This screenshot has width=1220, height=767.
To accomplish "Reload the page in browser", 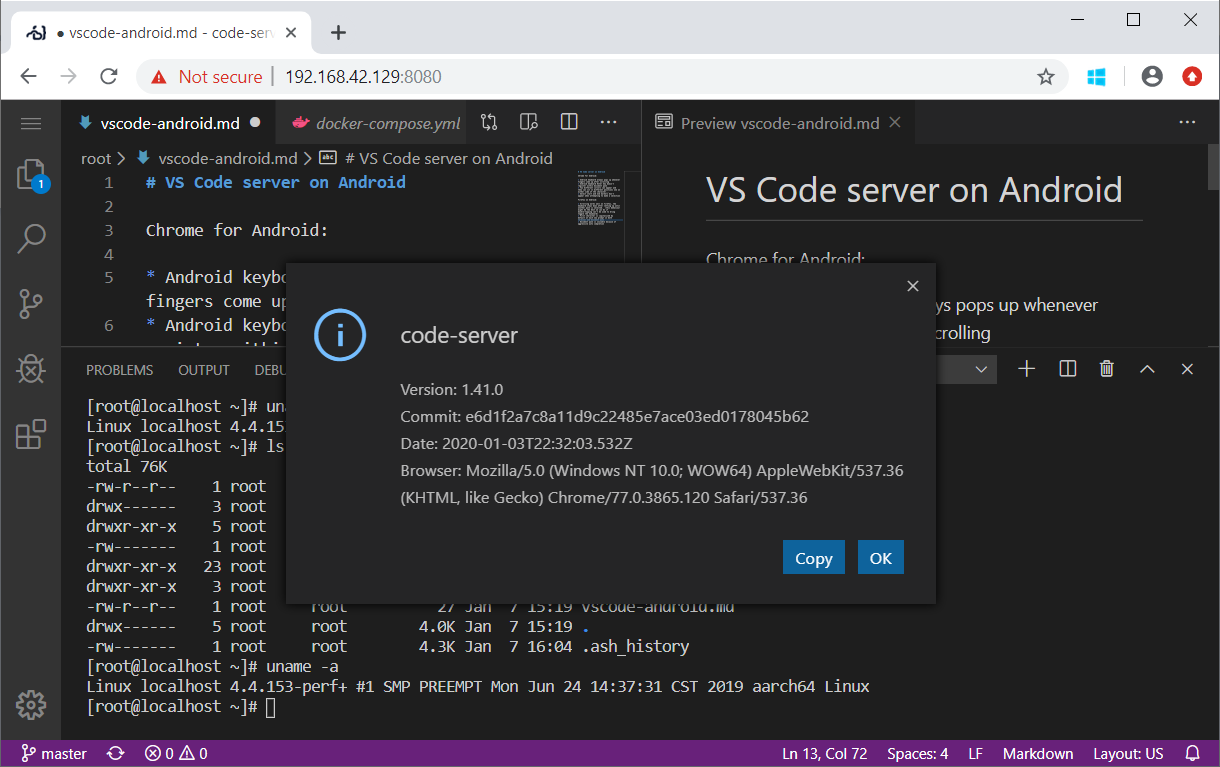I will [109, 77].
